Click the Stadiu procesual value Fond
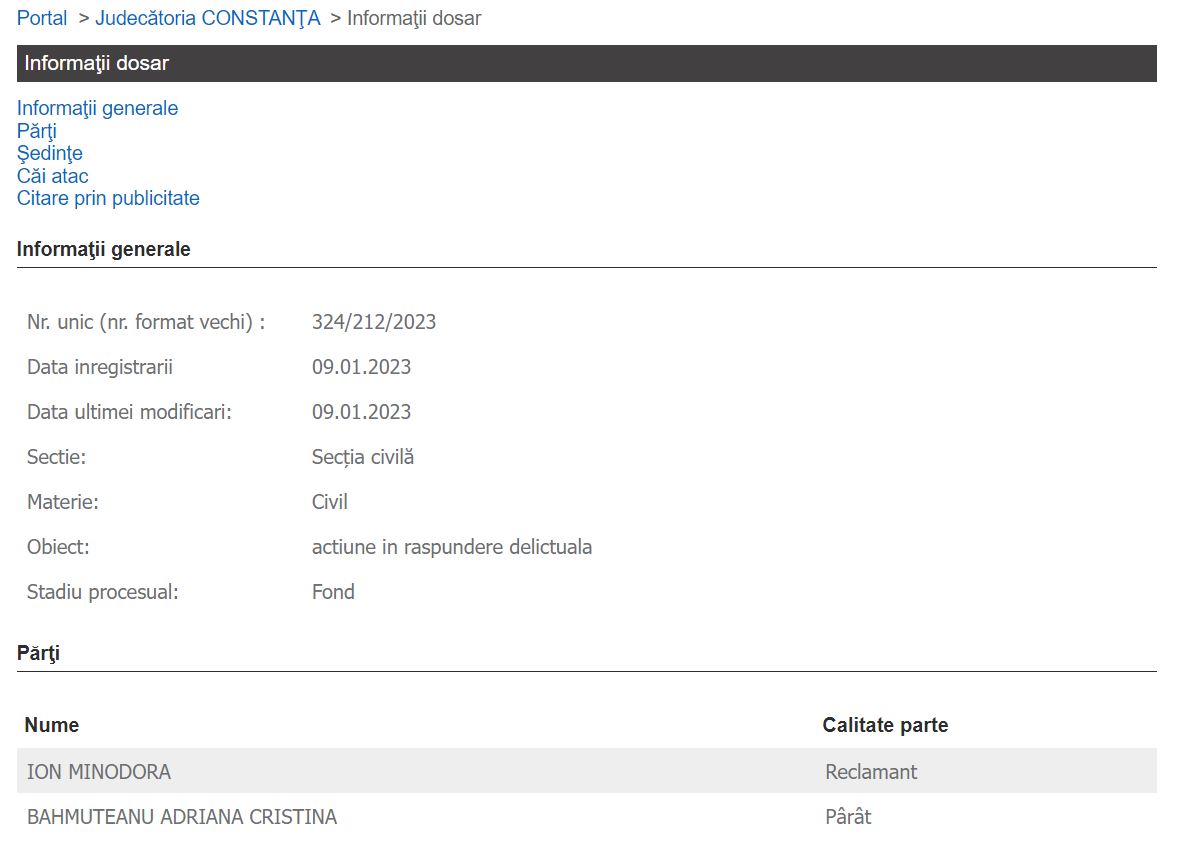Viewport: 1177px width, 852px height. 333,592
